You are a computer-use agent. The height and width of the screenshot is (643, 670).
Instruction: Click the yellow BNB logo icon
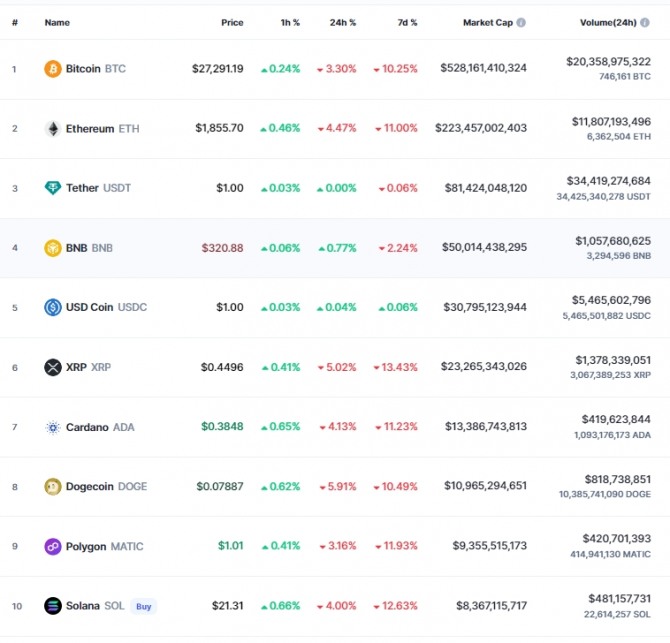(53, 248)
